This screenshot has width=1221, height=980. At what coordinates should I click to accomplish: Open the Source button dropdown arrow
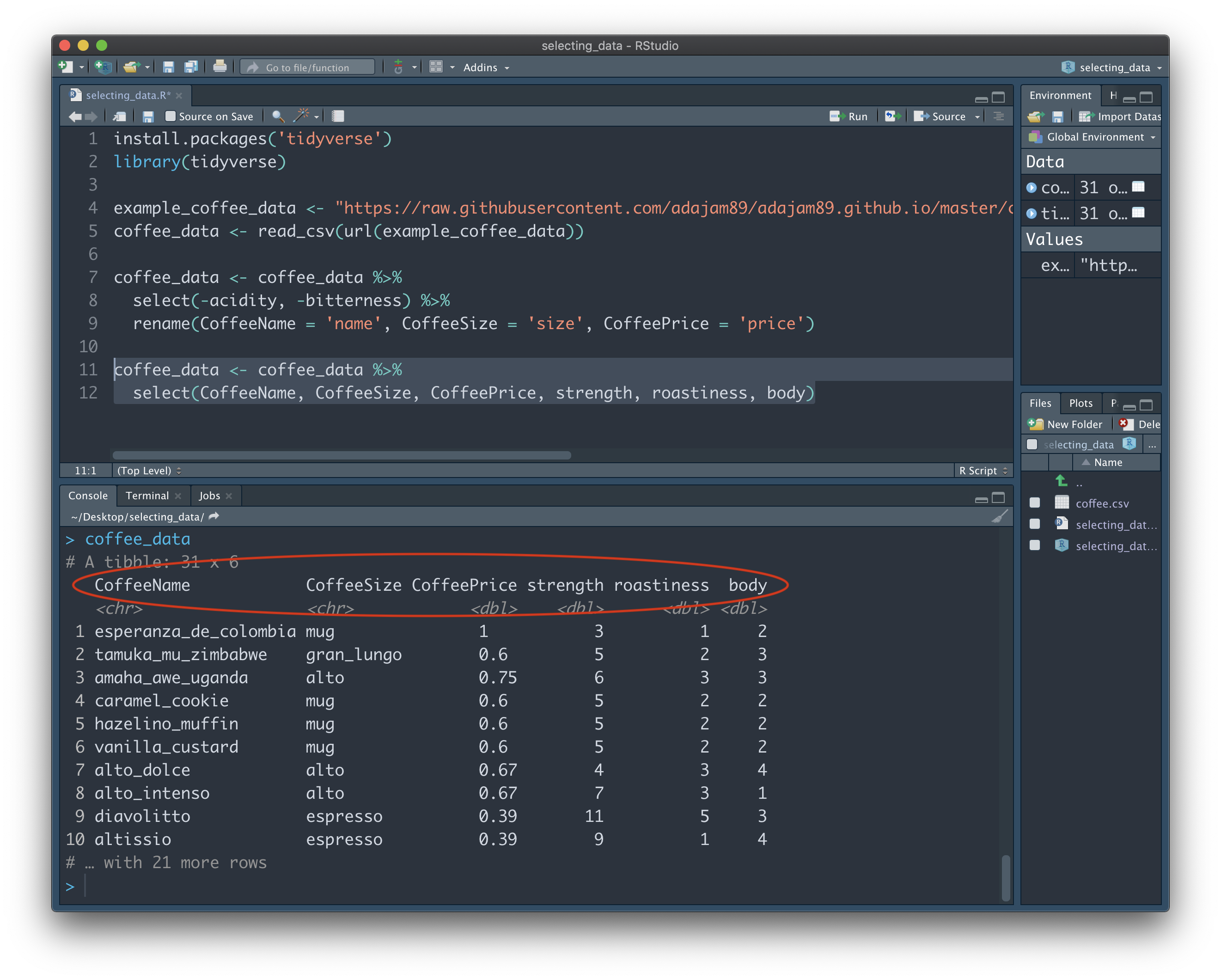[977, 116]
